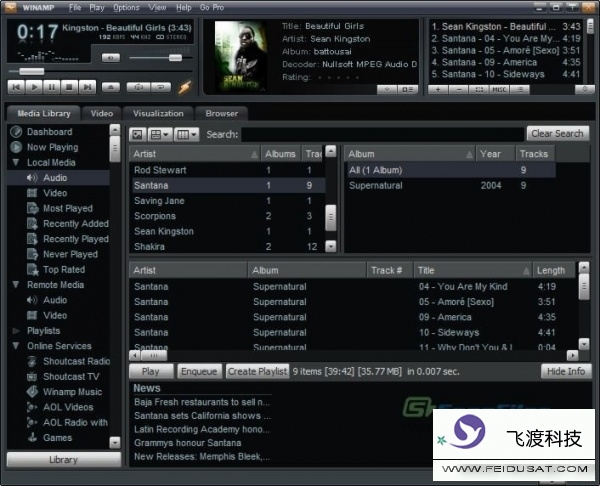Open AOL Videos service
The width and height of the screenshot is (600, 486).
[x=68, y=408]
